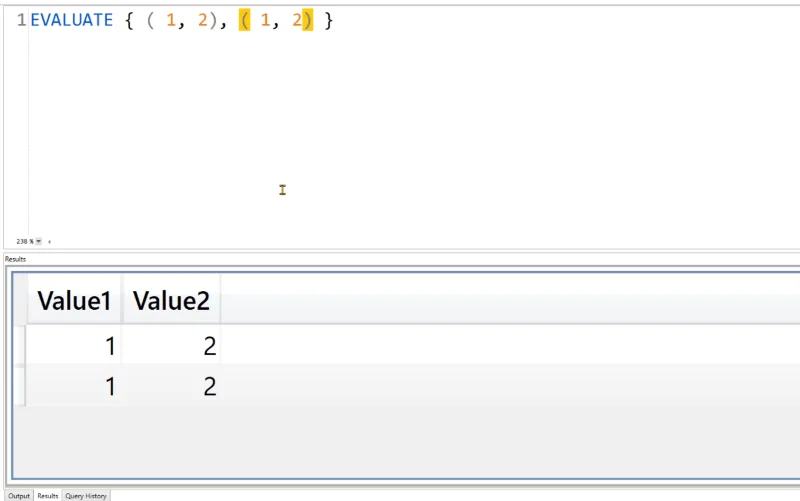Click the Value1 column header
This screenshot has height=501, width=800.
[74, 300]
